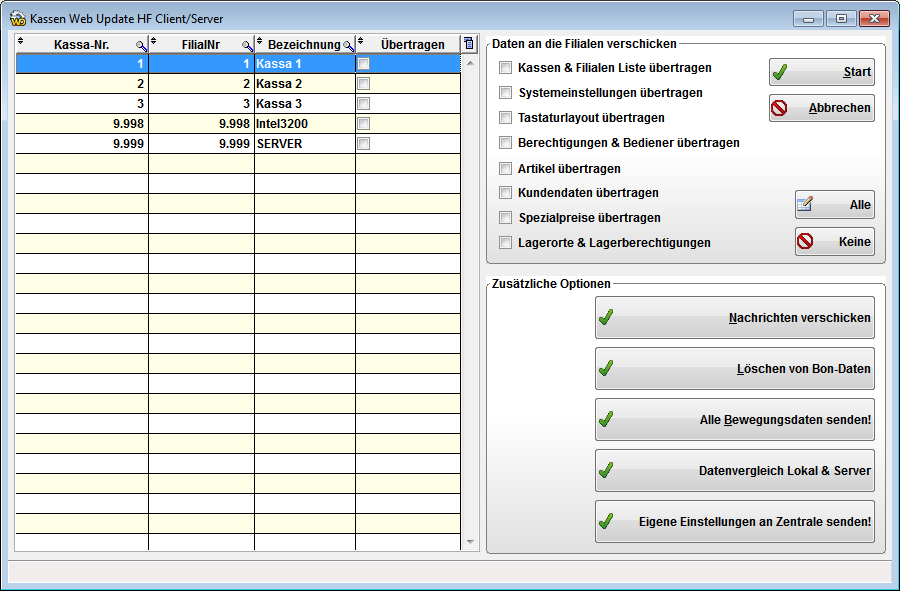Select the Intel3200 cell
The image size is (900, 591).
pos(305,124)
